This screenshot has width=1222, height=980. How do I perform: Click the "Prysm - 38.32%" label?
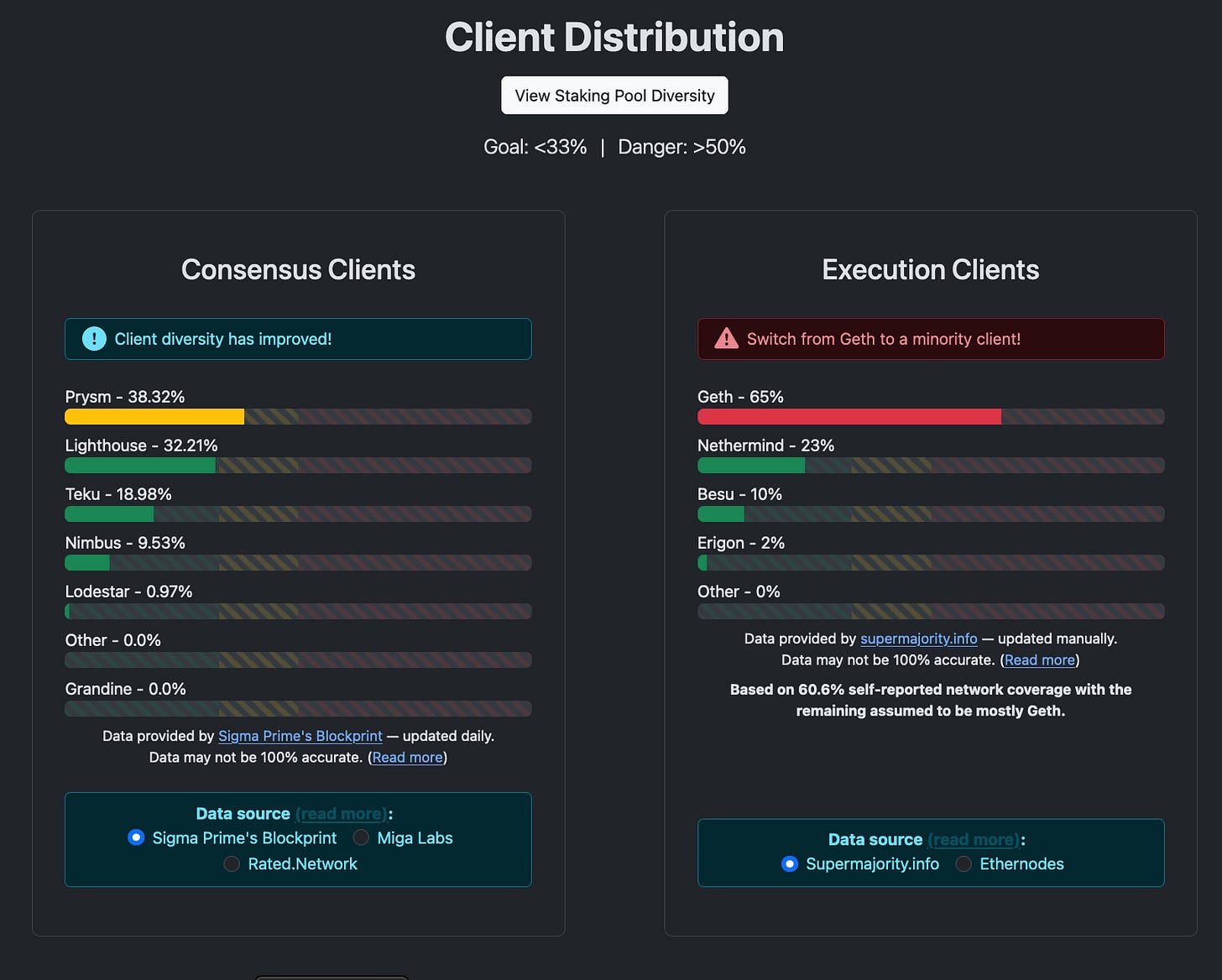tap(125, 397)
